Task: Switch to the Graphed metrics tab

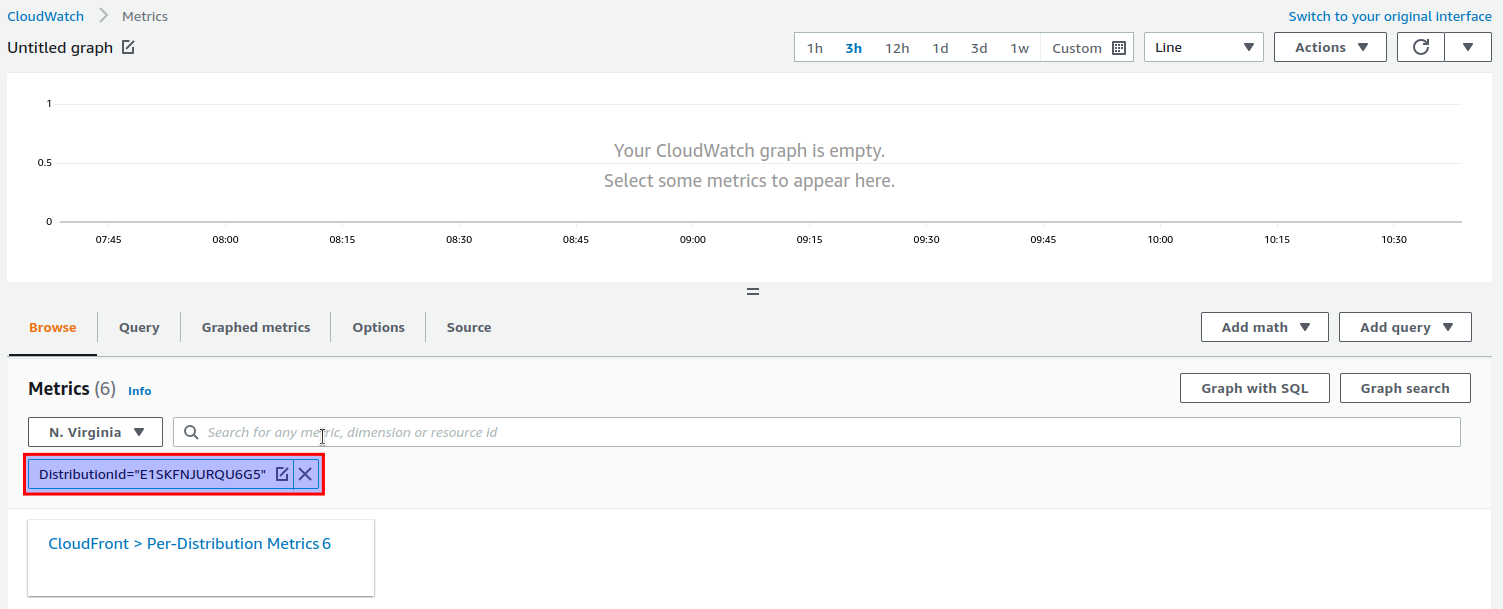Action: (255, 326)
